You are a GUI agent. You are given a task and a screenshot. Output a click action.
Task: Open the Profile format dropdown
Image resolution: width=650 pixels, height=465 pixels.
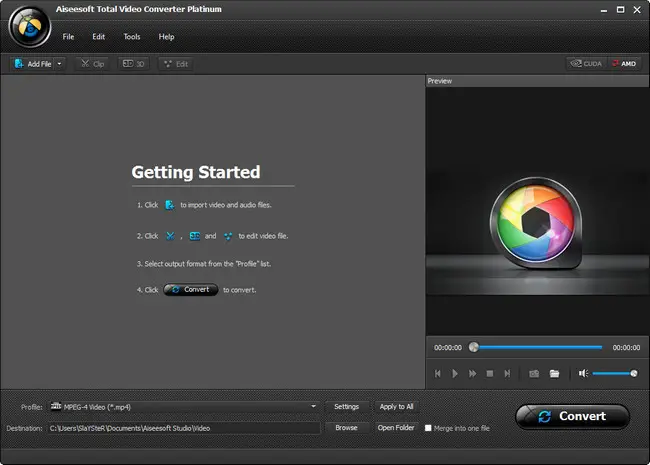tap(314, 407)
